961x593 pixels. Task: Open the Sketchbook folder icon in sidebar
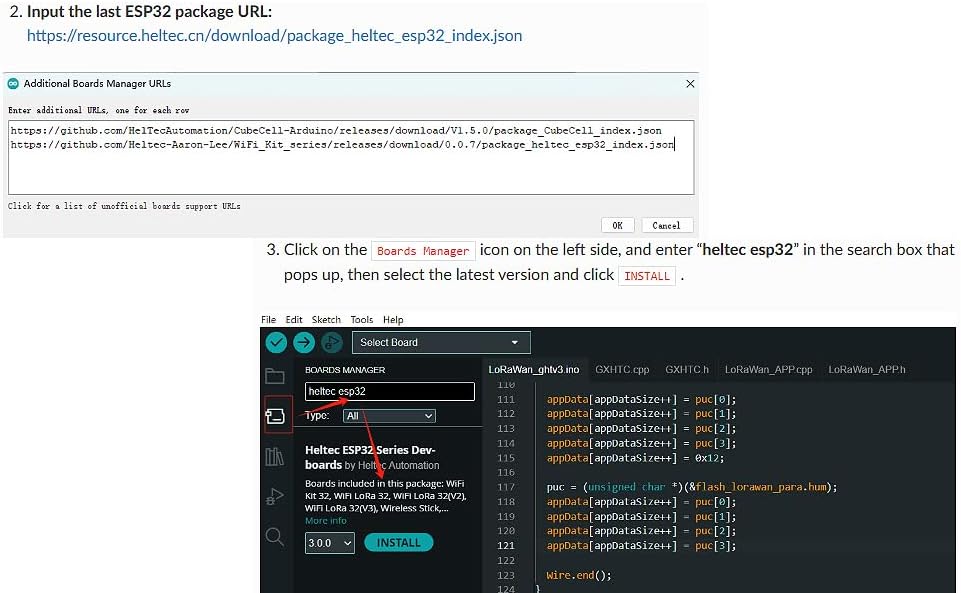coord(275,377)
